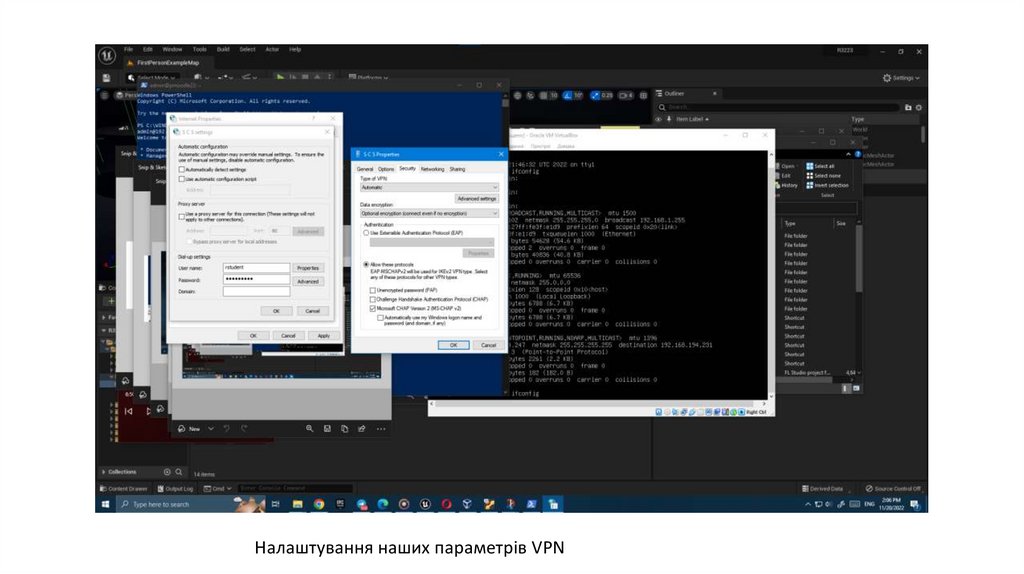Viewport: 1024px width, 574px height.
Task: Click OK in S C S Properties dialog
Action: (x=453, y=345)
